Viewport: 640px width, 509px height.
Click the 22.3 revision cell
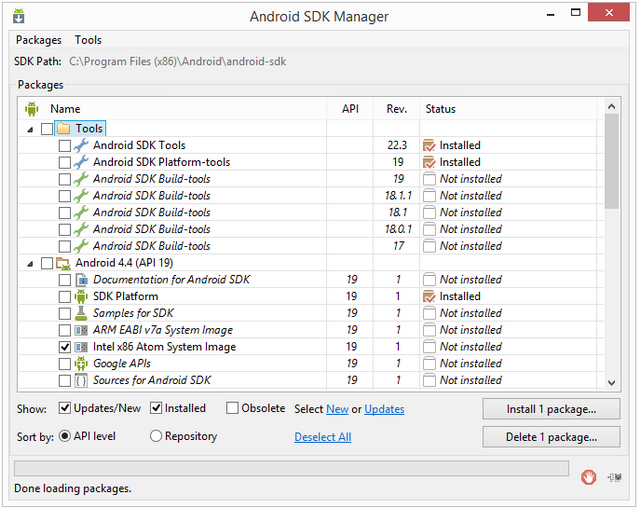coord(396,145)
